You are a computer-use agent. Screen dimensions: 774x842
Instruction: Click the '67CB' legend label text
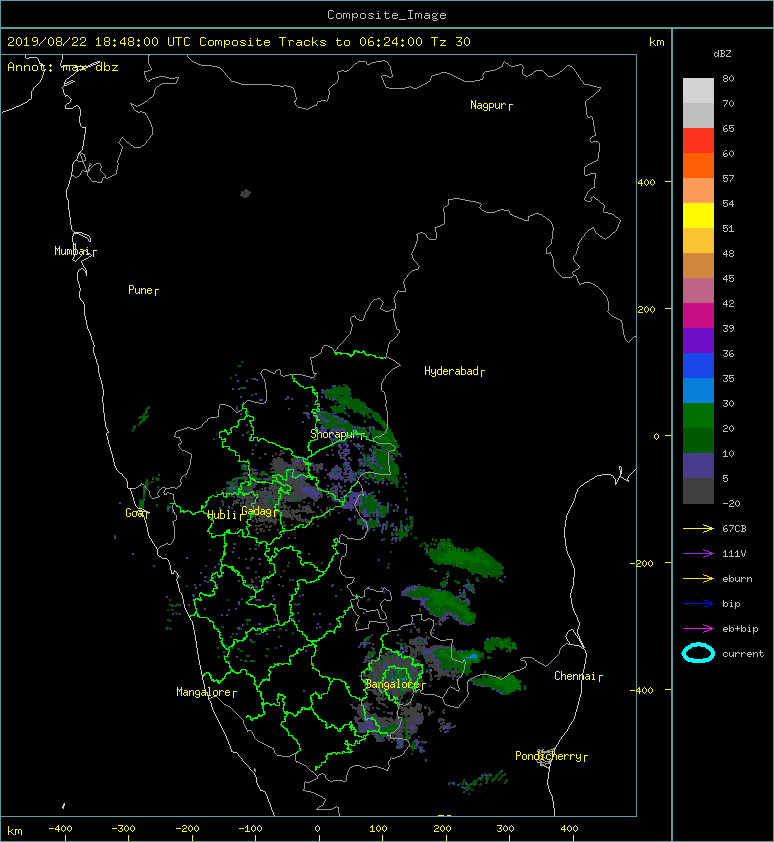coord(734,528)
